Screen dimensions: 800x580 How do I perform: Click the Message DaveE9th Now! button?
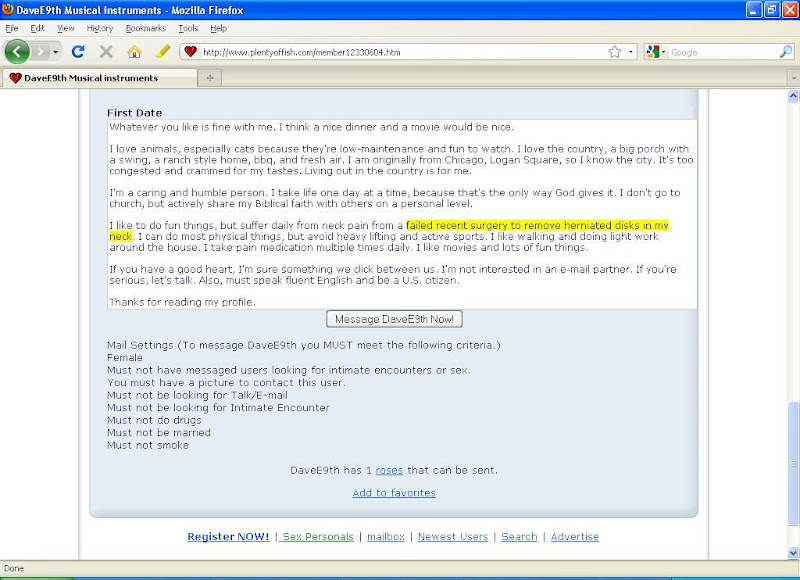pos(394,319)
